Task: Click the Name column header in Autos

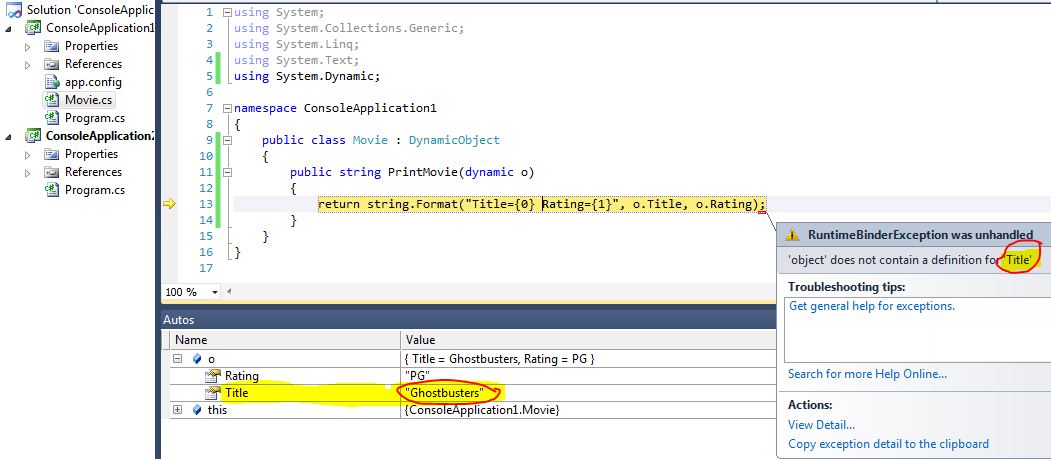Action: pyautogui.click(x=284, y=340)
